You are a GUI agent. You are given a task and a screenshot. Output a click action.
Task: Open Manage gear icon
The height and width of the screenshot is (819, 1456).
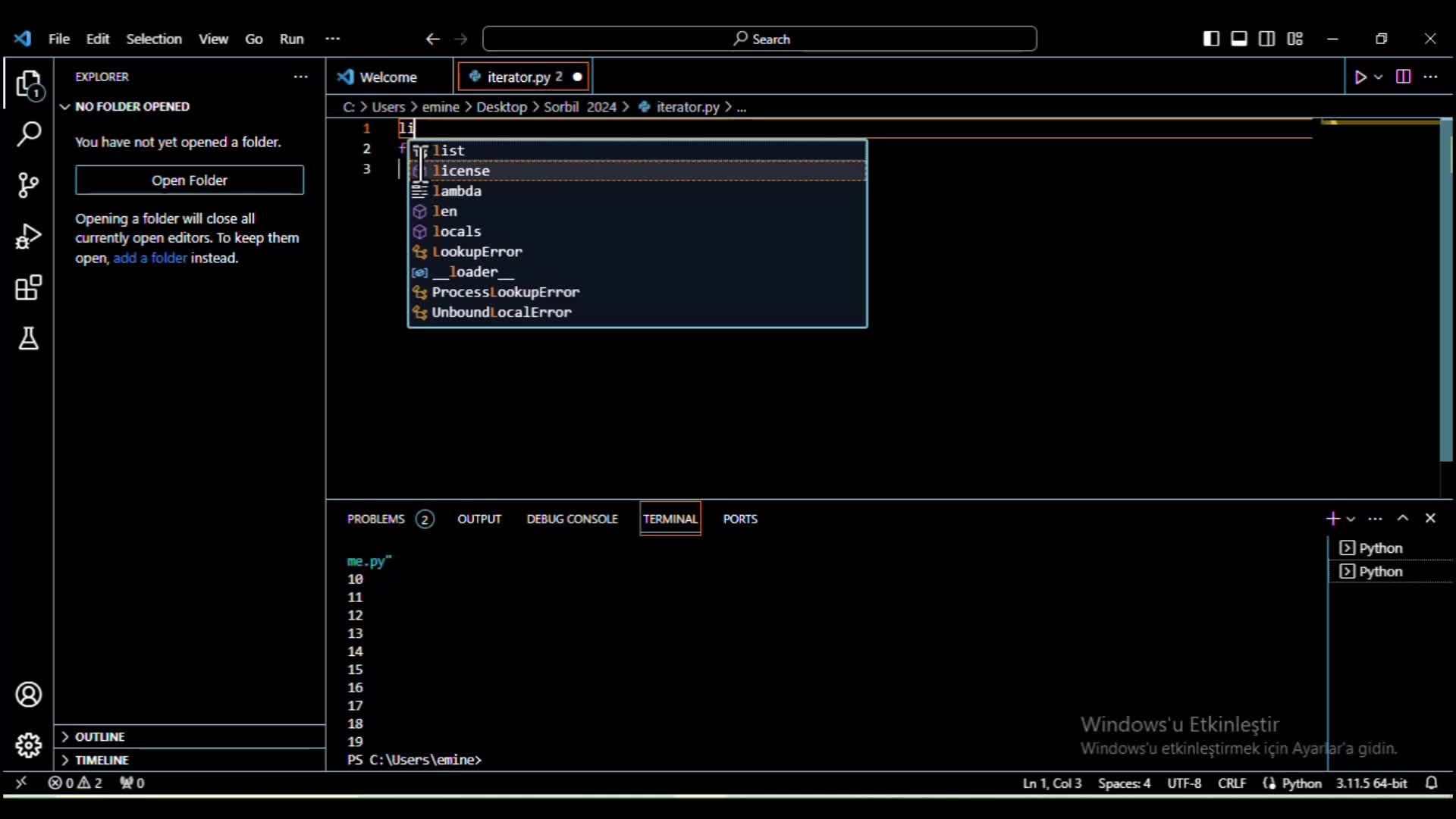click(29, 745)
